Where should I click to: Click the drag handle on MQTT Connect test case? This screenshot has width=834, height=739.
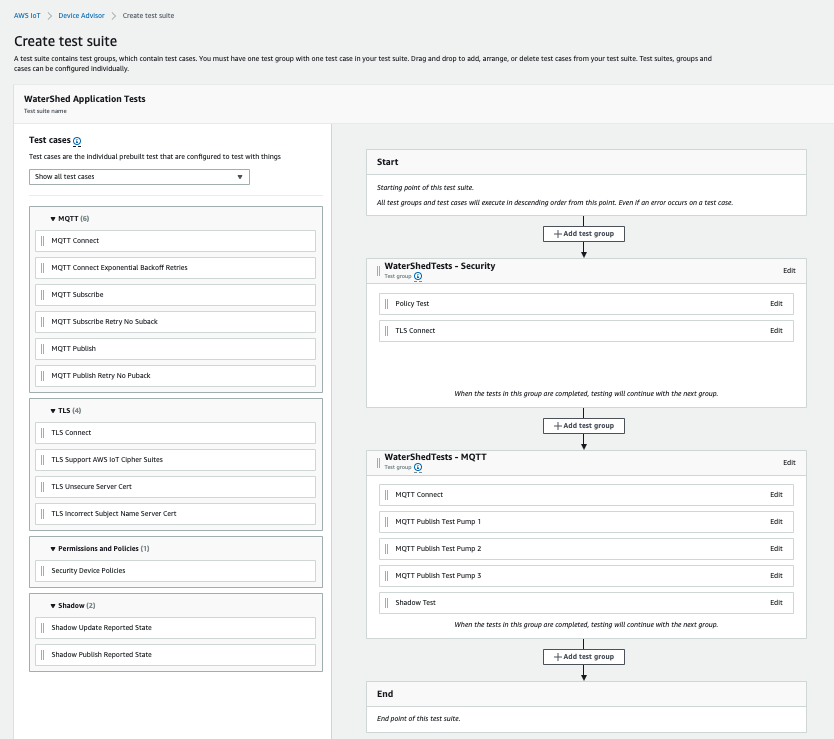click(42, 240)
